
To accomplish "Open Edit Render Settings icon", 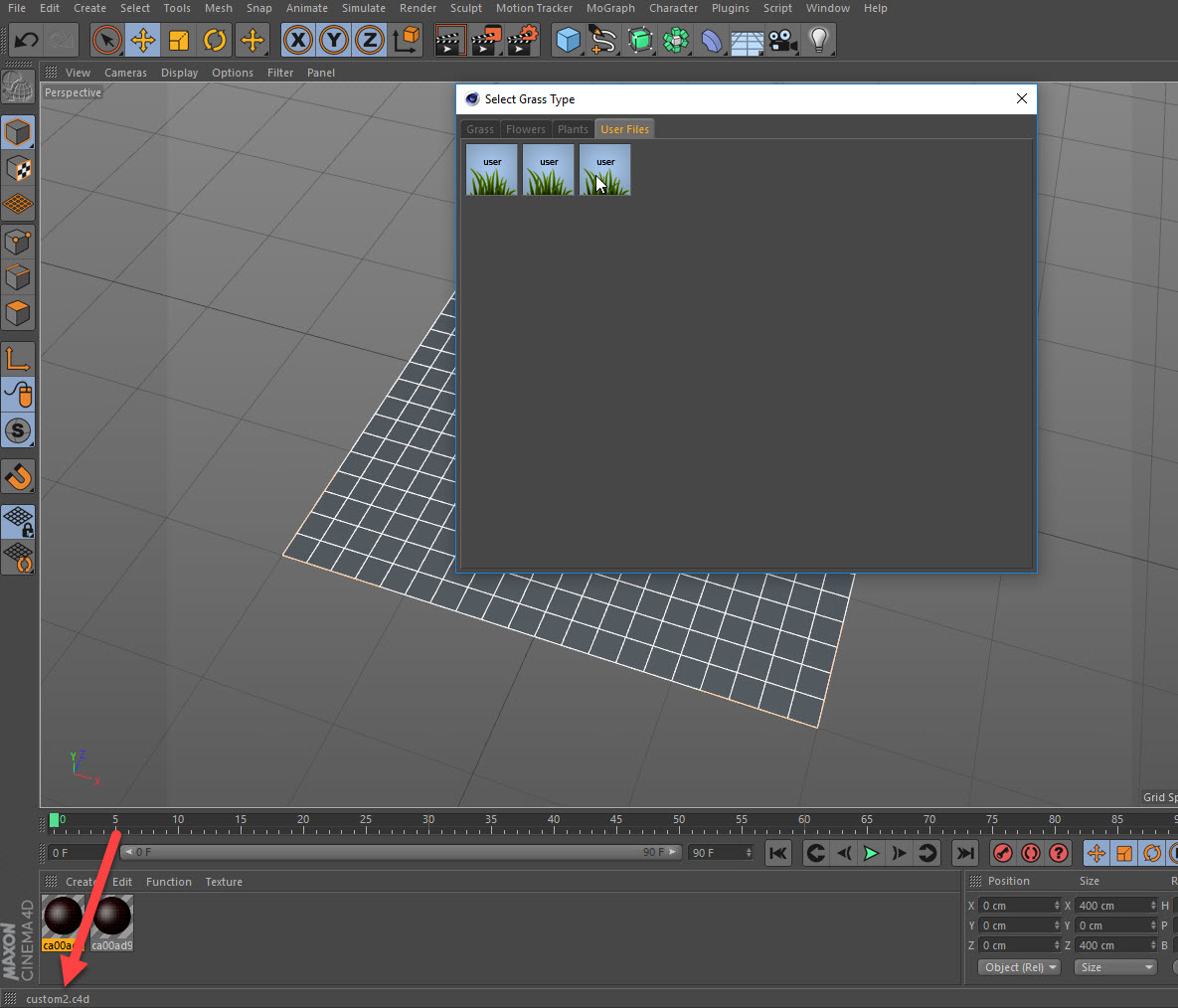I will pos(522,40).
